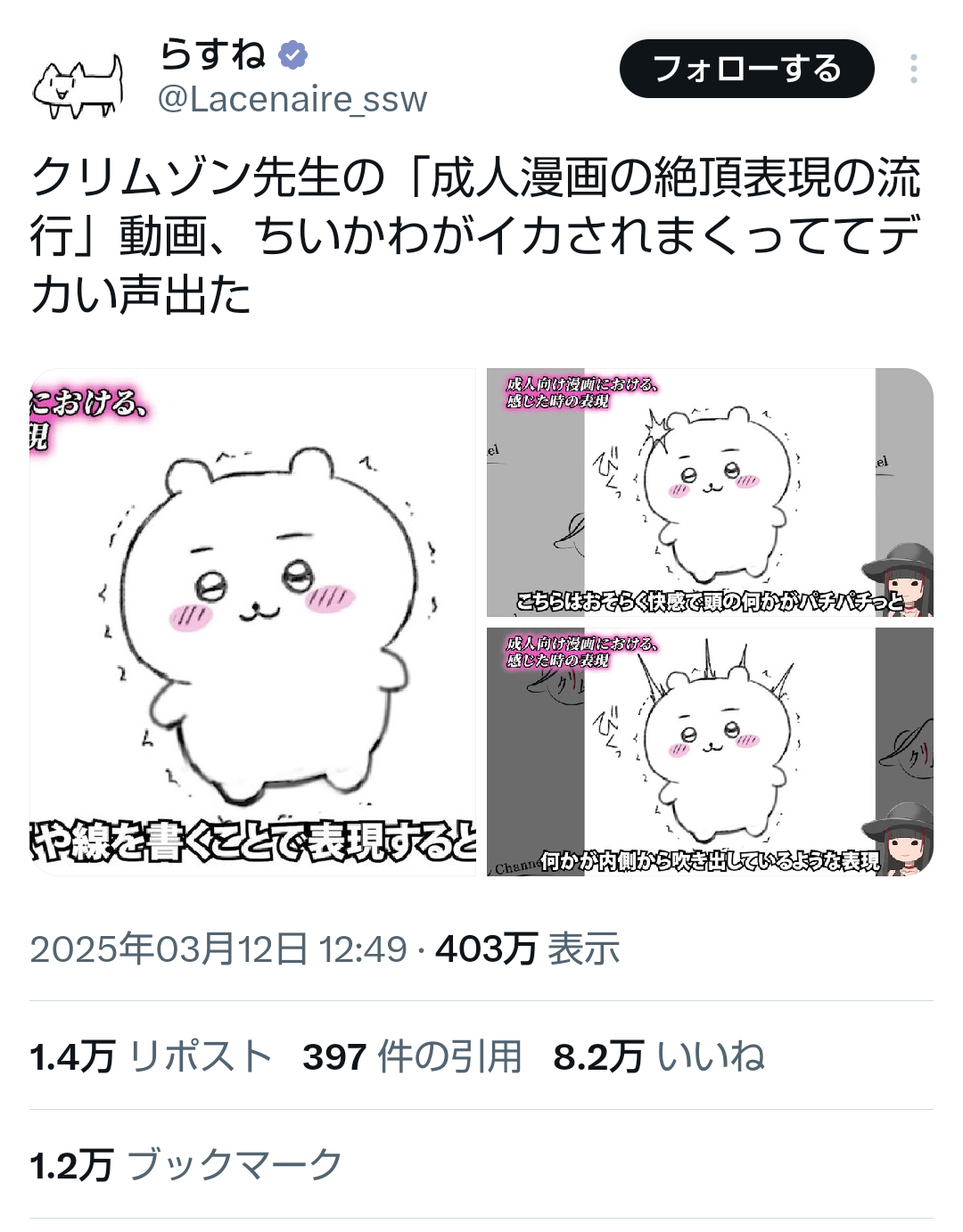Click the blue verified badge
Viewport: 963px width, 1232px height.
(x=292, y=55)
